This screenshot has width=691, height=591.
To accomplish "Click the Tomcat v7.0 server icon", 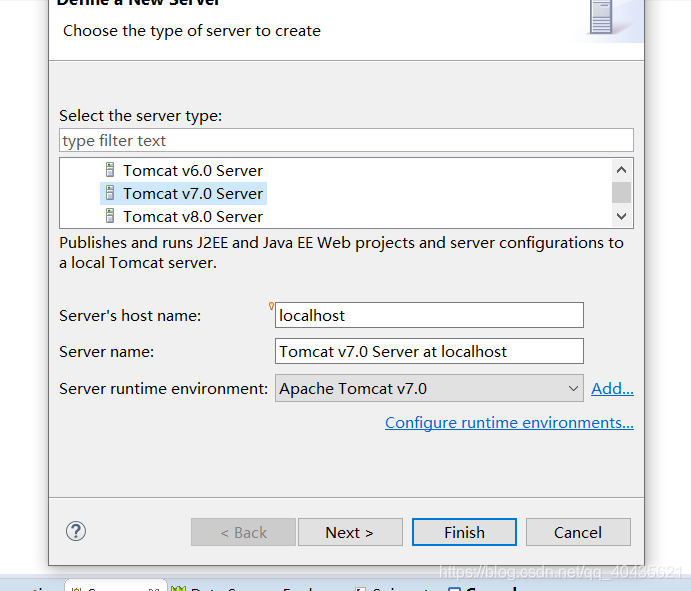I will (x=110, y=193).
